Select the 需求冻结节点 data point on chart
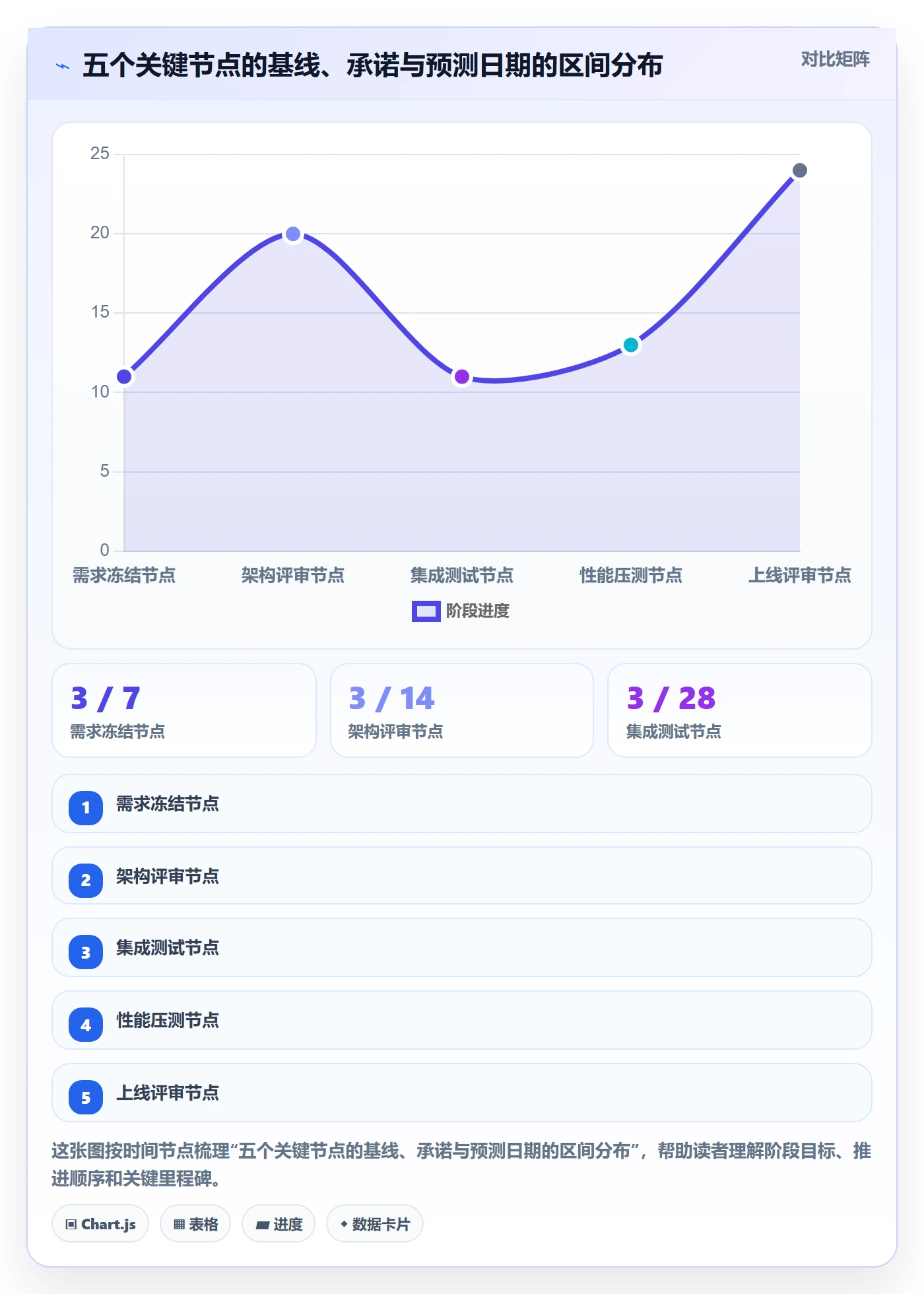 (x=124, y=377)
